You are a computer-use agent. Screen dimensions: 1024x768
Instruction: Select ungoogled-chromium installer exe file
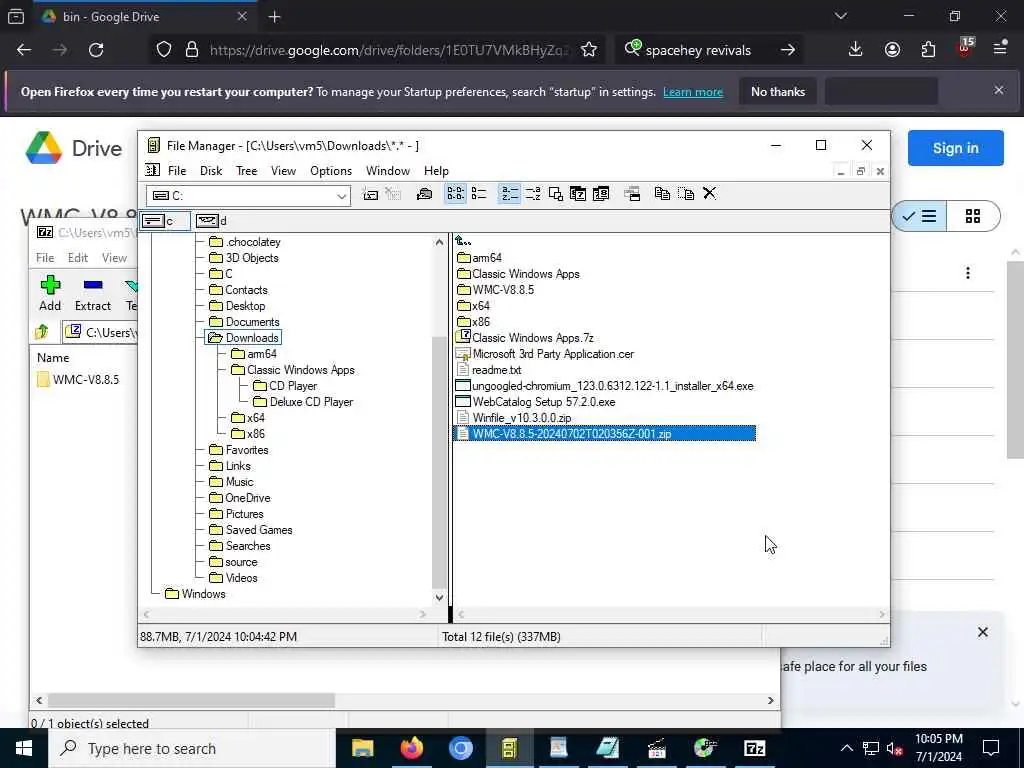[x=604, y=387]
